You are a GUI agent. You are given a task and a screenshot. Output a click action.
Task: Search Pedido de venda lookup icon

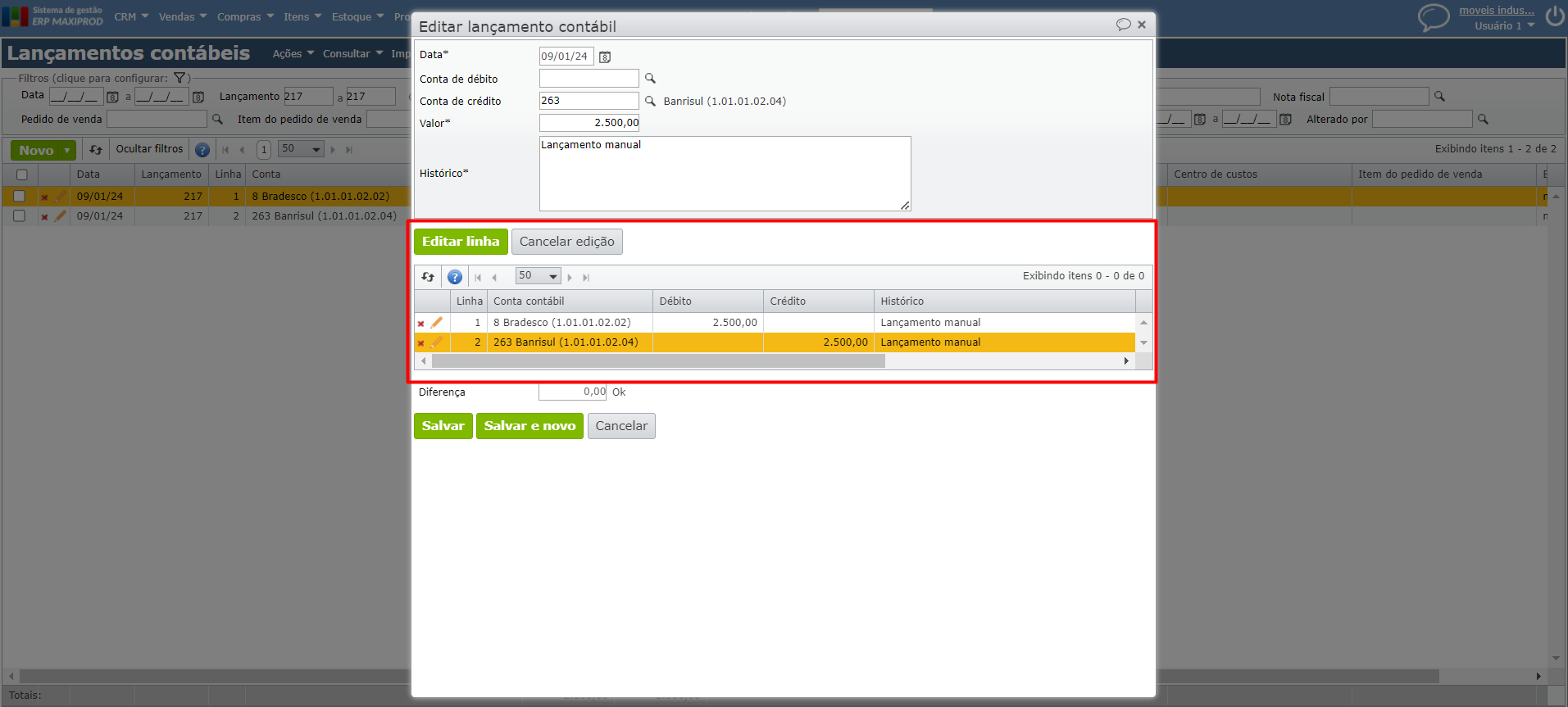[x=217, y=120]
